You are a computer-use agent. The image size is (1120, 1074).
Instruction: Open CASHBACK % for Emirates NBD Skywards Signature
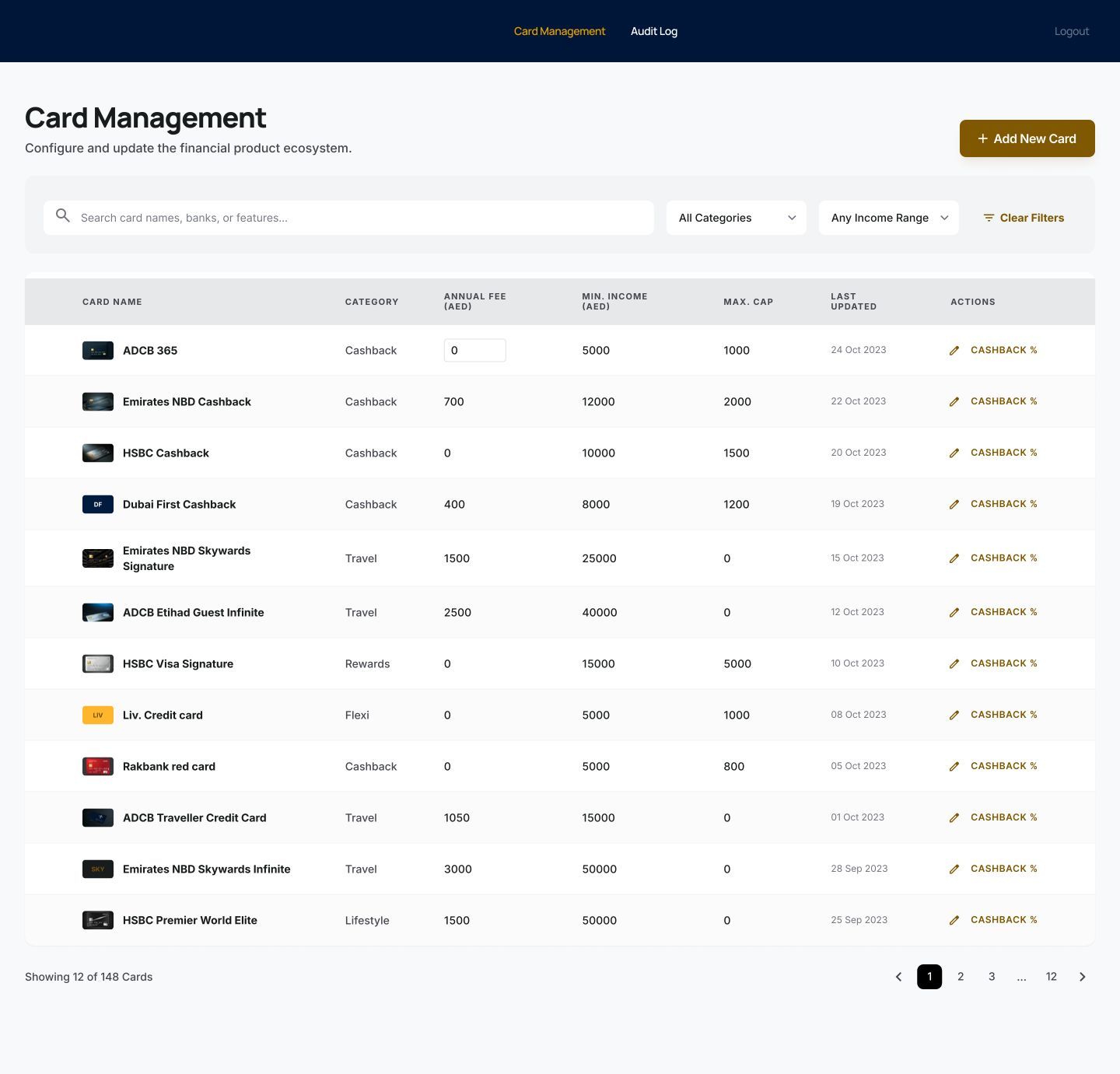[1004, 558]
